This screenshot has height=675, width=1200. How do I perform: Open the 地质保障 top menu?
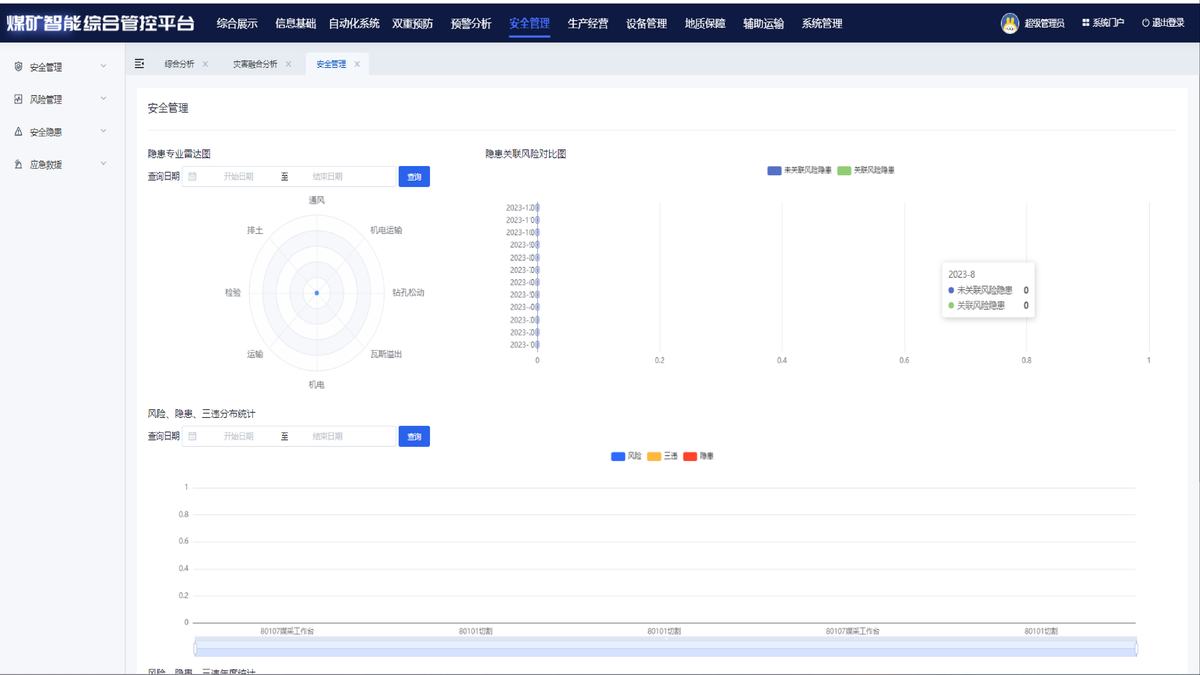[x=705, y=23]
